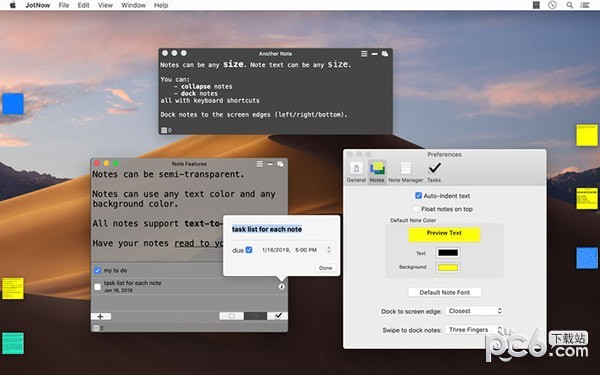Click the clock icon in the menu bar
600x375 pixels.
pos(552,5)
